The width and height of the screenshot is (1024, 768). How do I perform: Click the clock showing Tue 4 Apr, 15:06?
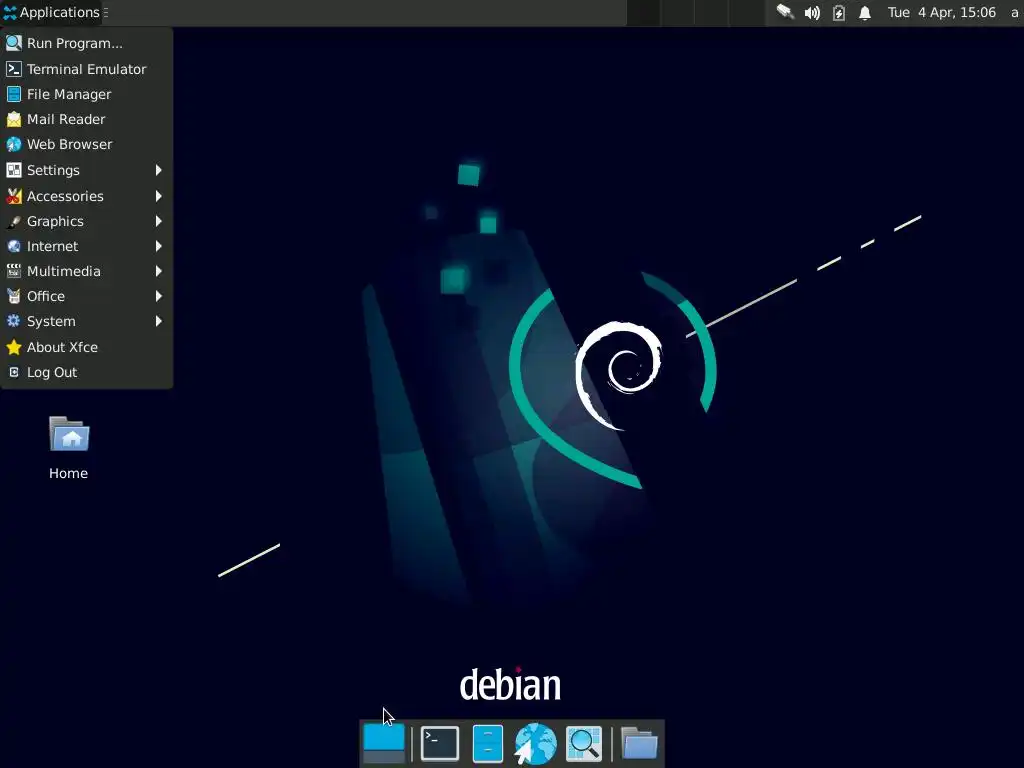(x=942, y=12)
